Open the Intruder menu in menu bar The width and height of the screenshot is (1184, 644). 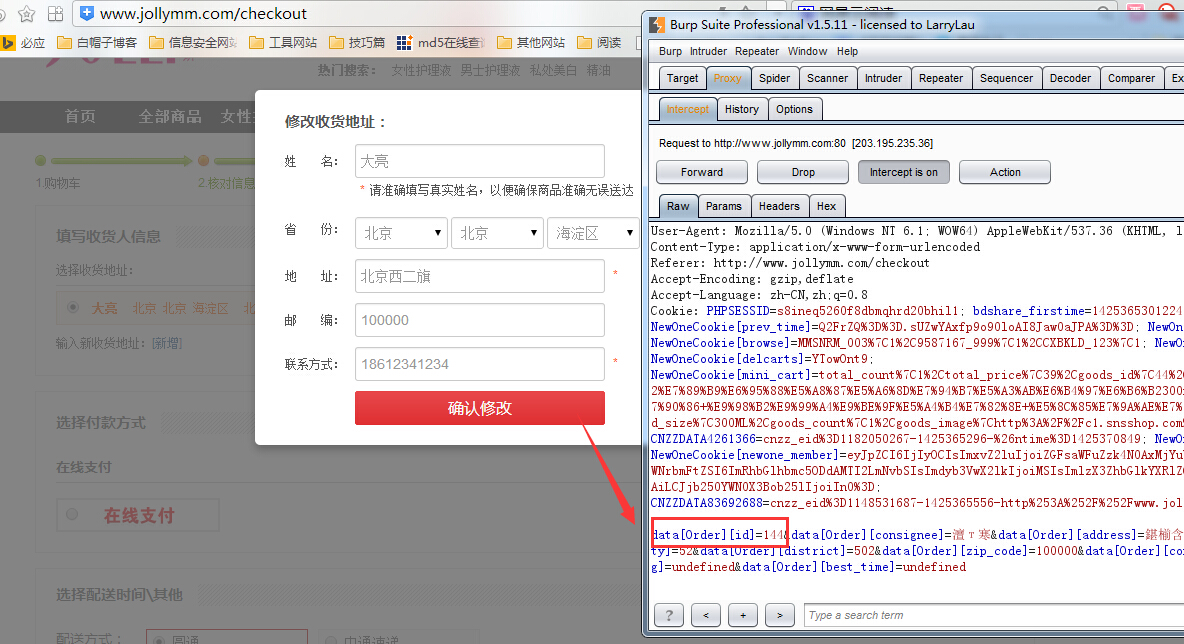708,51
